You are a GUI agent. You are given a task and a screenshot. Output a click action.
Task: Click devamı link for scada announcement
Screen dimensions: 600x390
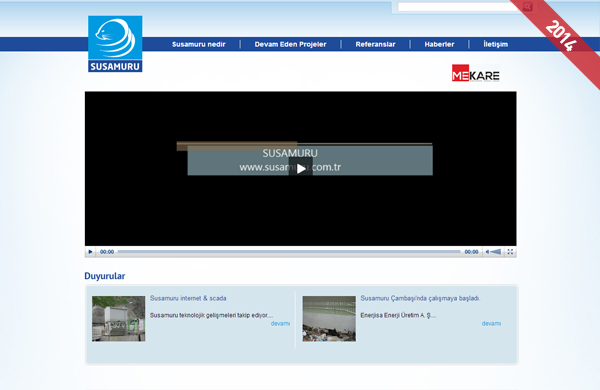[x=280, y=323]
